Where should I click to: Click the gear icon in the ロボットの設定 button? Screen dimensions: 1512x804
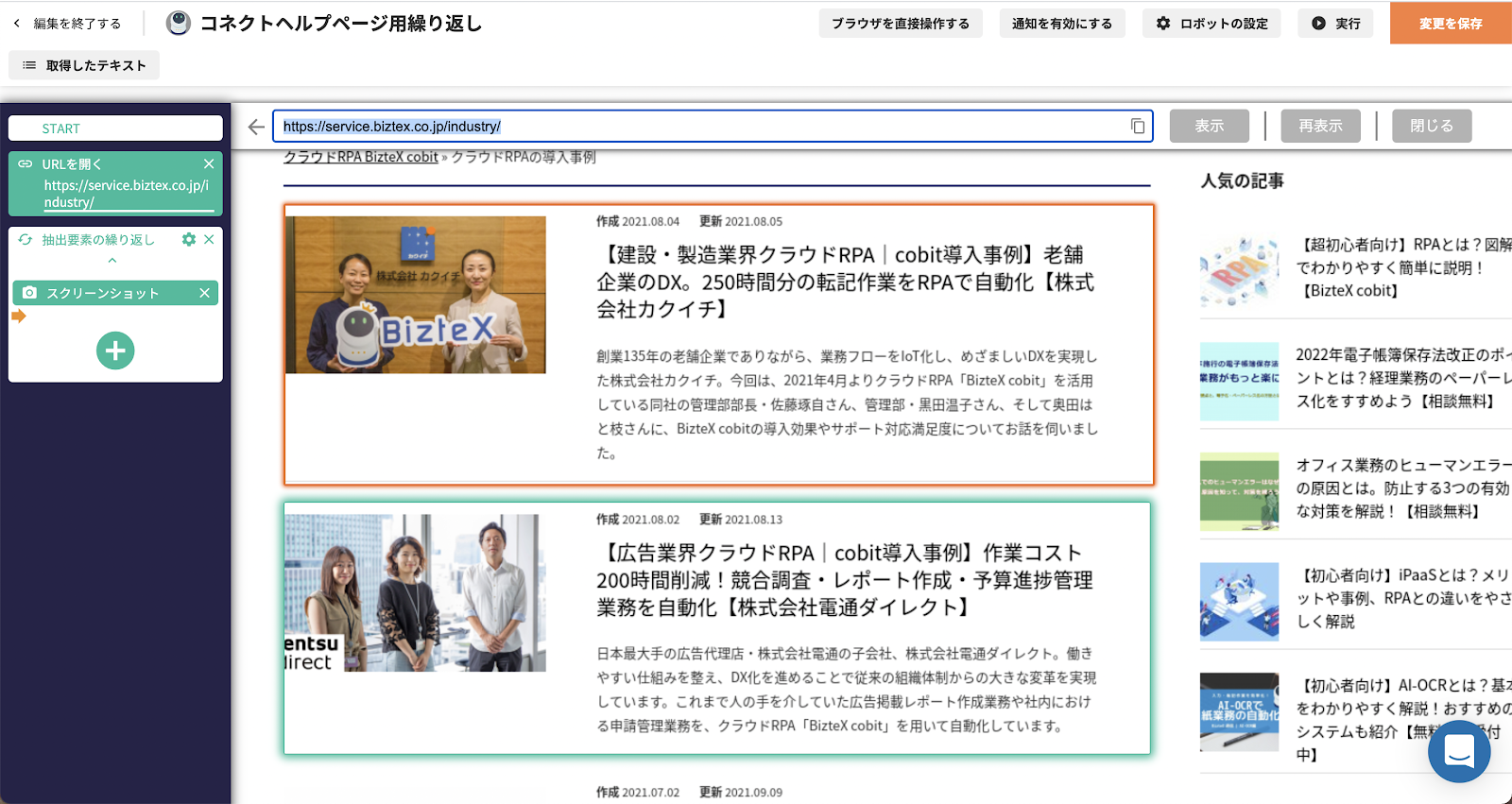pyautogui.click(x=1163, y=24)
